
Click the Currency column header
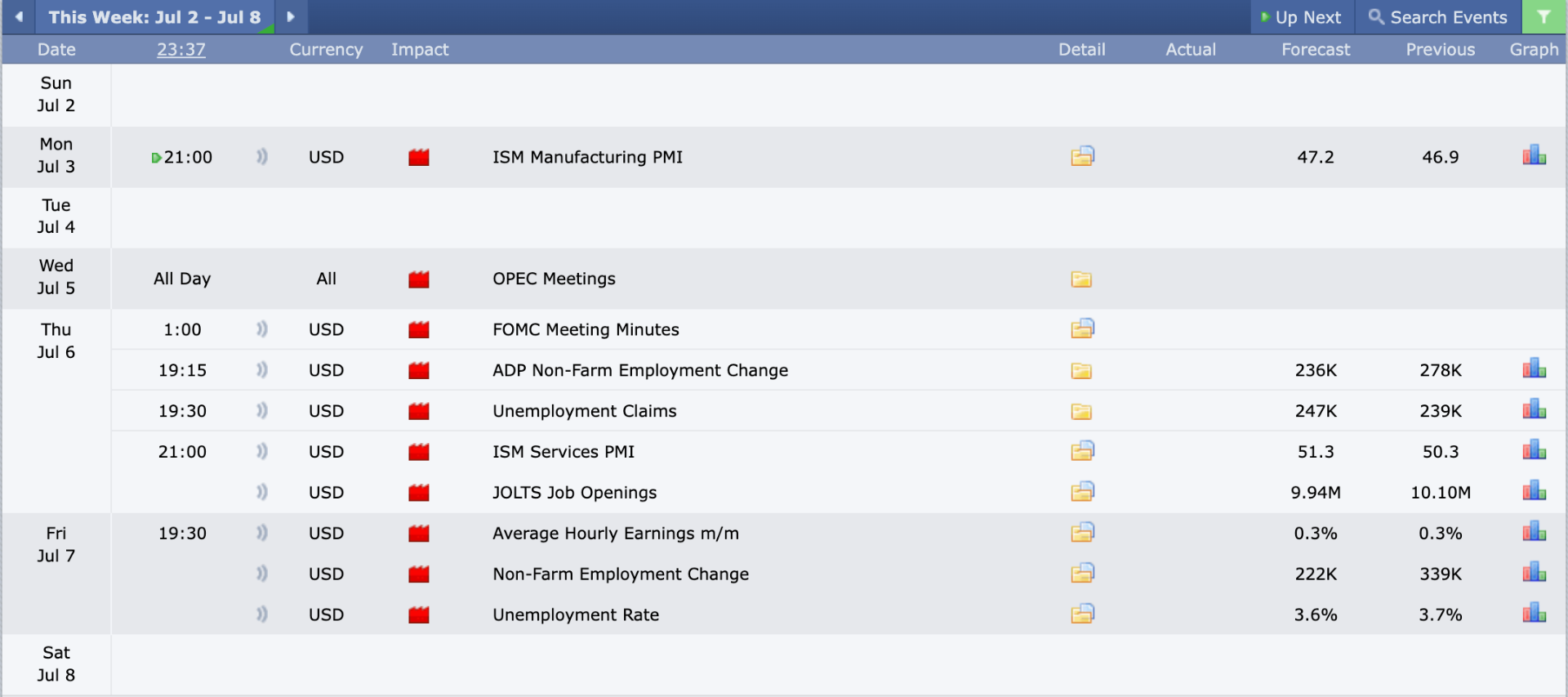[326, 49]
